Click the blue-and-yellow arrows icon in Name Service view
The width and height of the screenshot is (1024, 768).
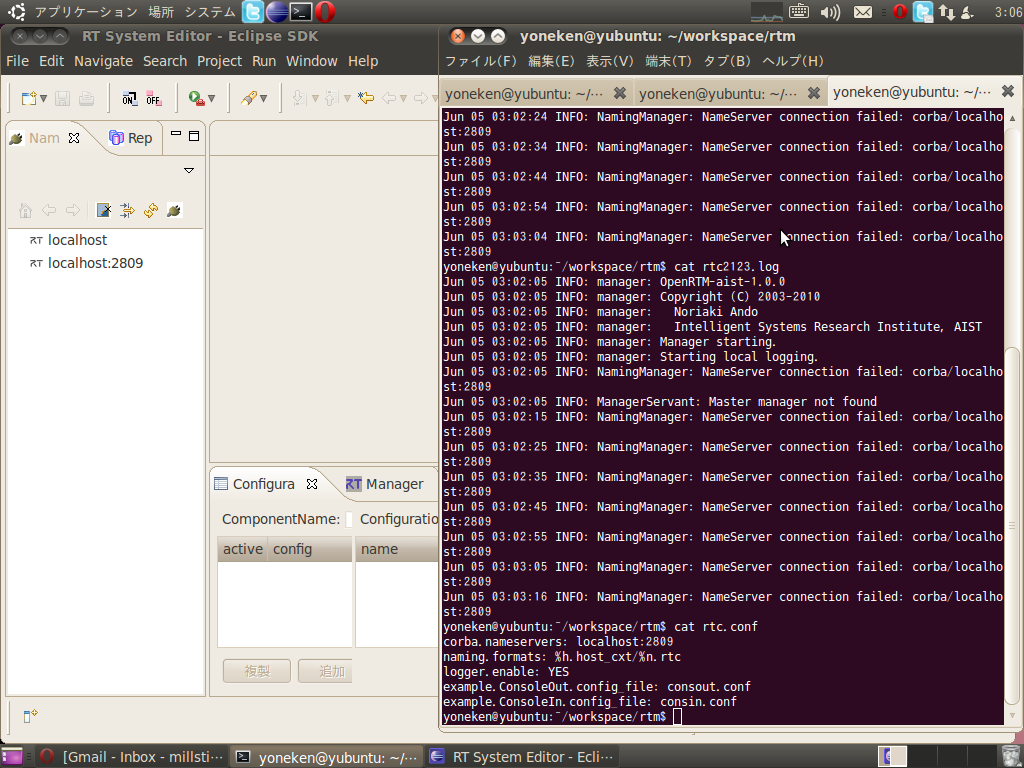(127, 210)
